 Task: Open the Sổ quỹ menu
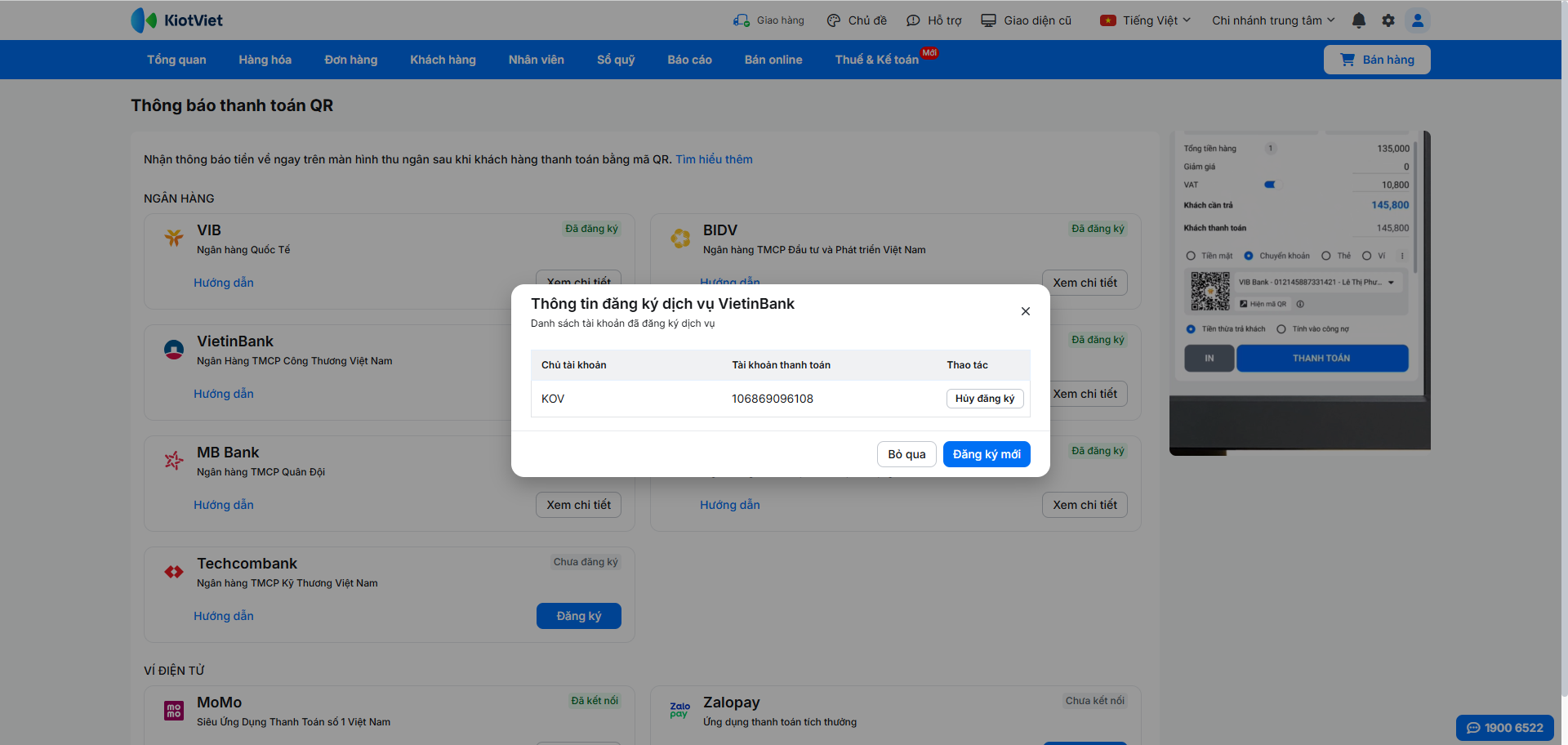[616, 60]
